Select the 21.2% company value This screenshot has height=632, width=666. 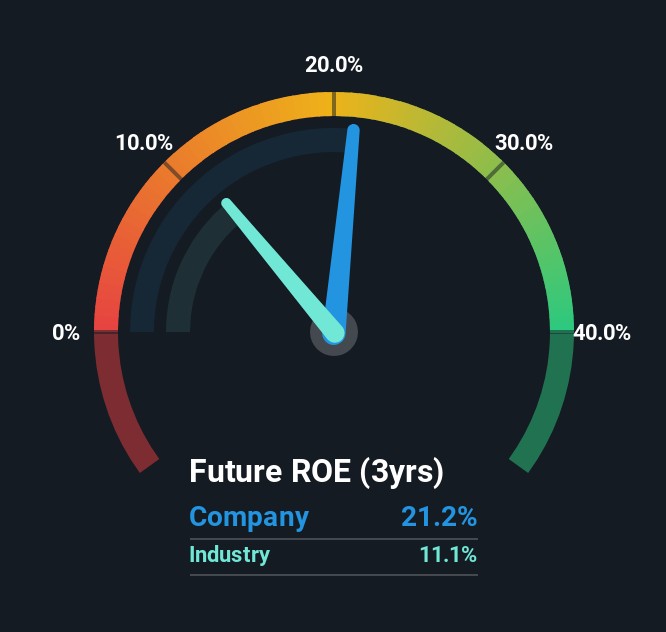[439, 517]
